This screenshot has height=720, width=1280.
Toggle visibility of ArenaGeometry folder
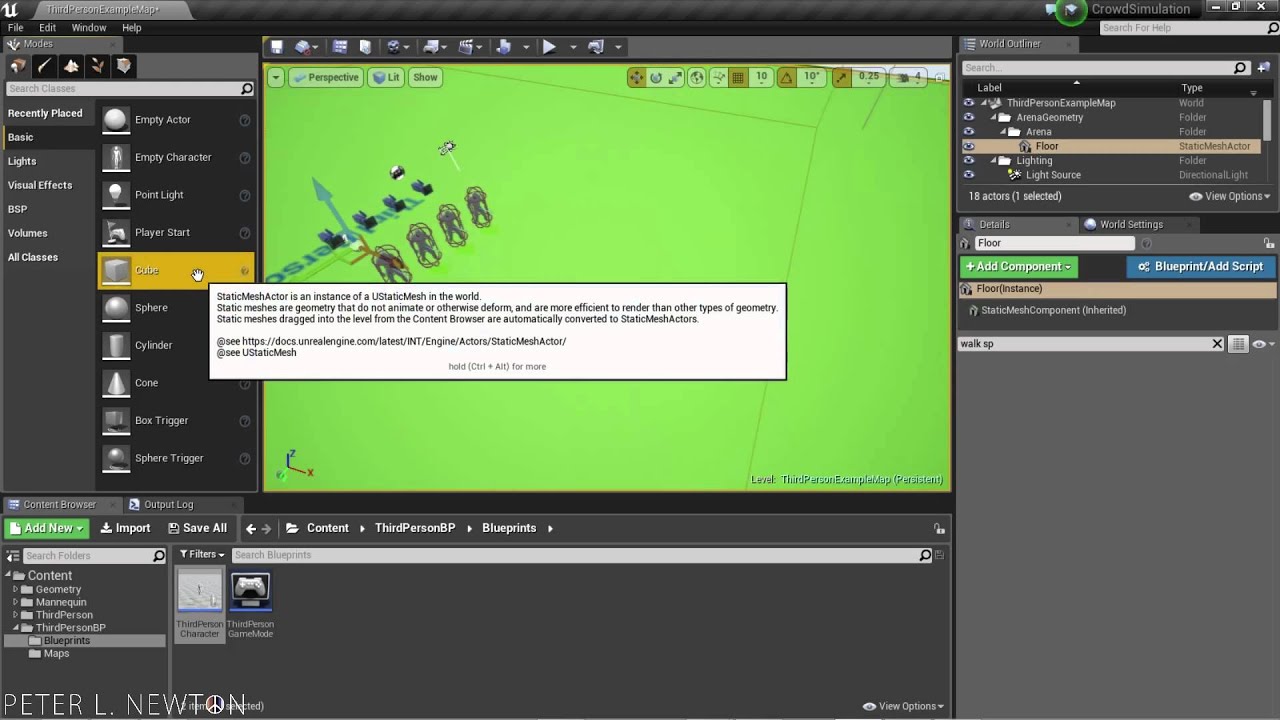click(x=968, y=117)
